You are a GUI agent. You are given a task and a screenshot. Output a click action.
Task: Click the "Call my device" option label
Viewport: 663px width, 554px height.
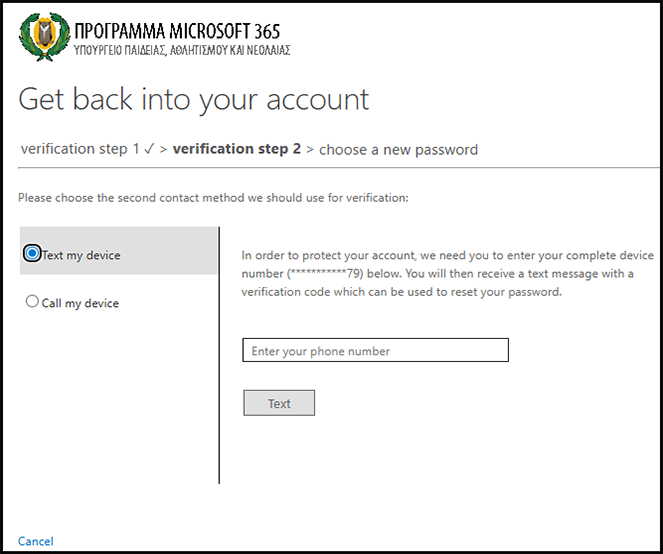pos(80,303)
